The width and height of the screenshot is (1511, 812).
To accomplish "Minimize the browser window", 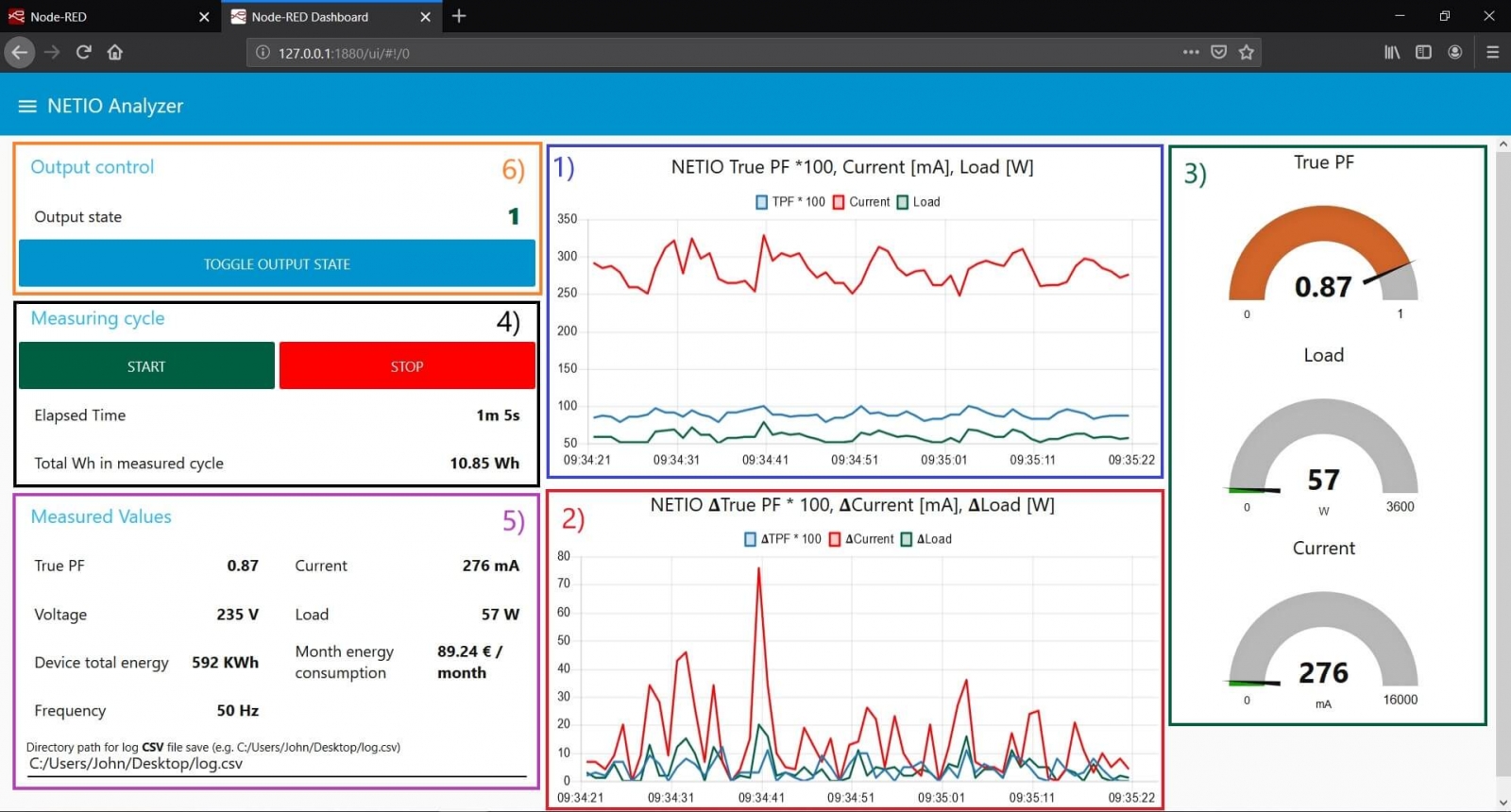I will [x=1400, y=16].
